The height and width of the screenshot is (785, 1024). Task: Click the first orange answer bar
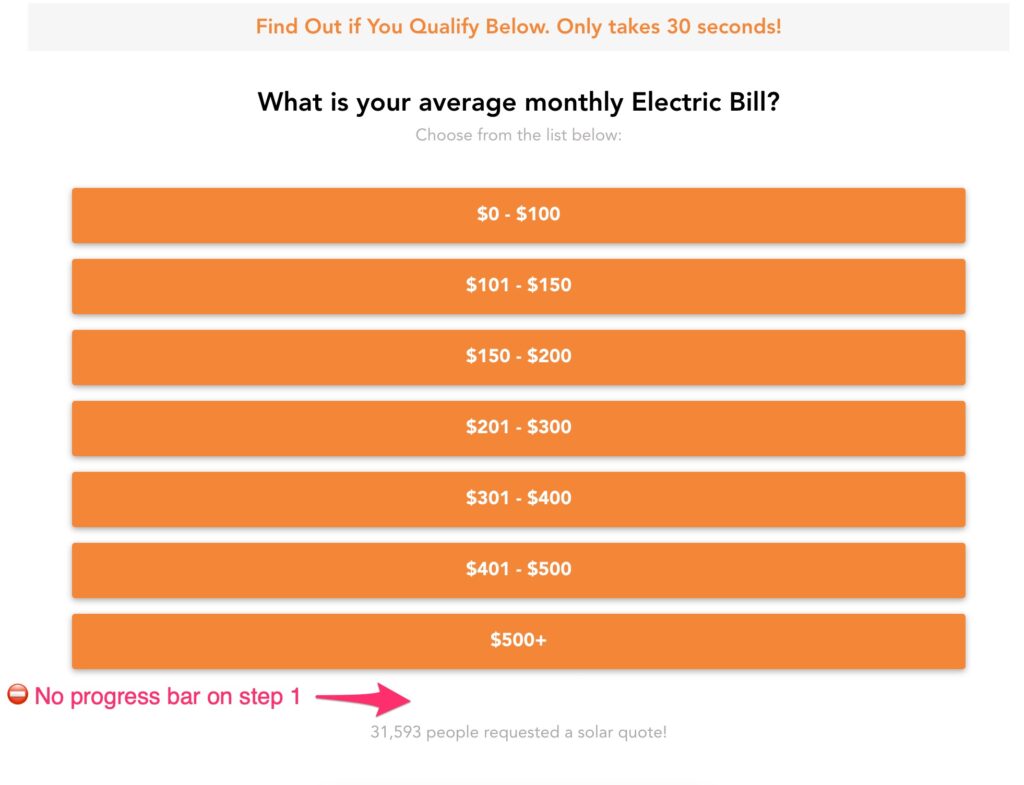coord(517,214)
